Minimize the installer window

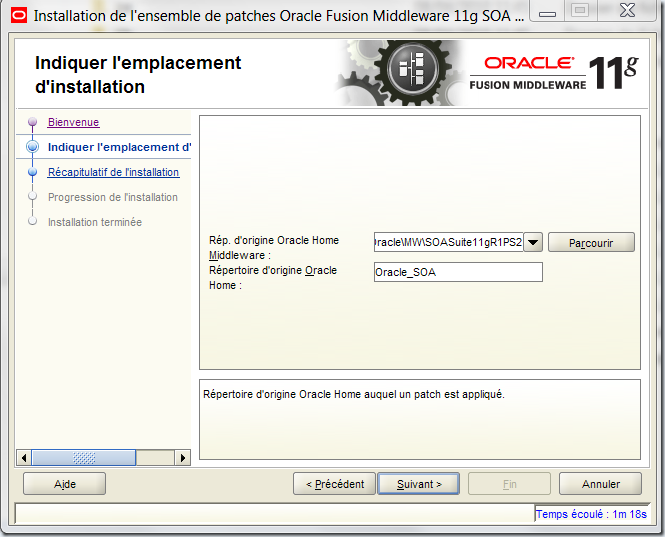tap(548, 13)
